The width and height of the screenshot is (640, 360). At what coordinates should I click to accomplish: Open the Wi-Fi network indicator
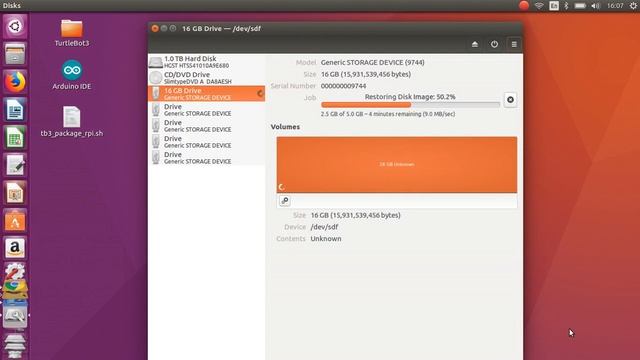point(539,6)
